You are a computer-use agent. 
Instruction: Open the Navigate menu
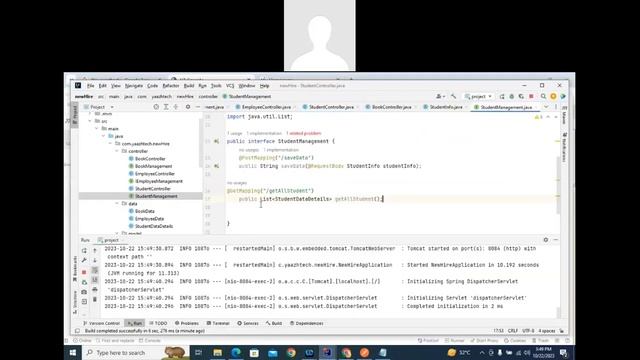(133, 86)
